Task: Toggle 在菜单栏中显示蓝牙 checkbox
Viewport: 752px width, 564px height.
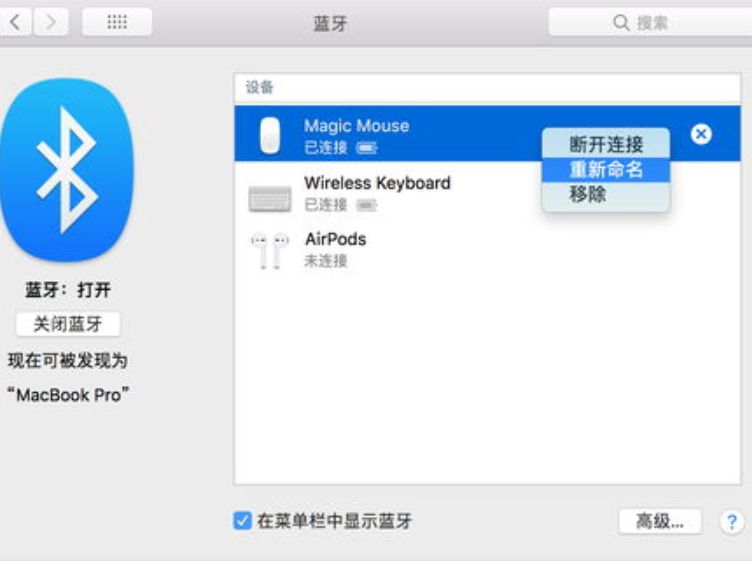Action: (242, 521)
